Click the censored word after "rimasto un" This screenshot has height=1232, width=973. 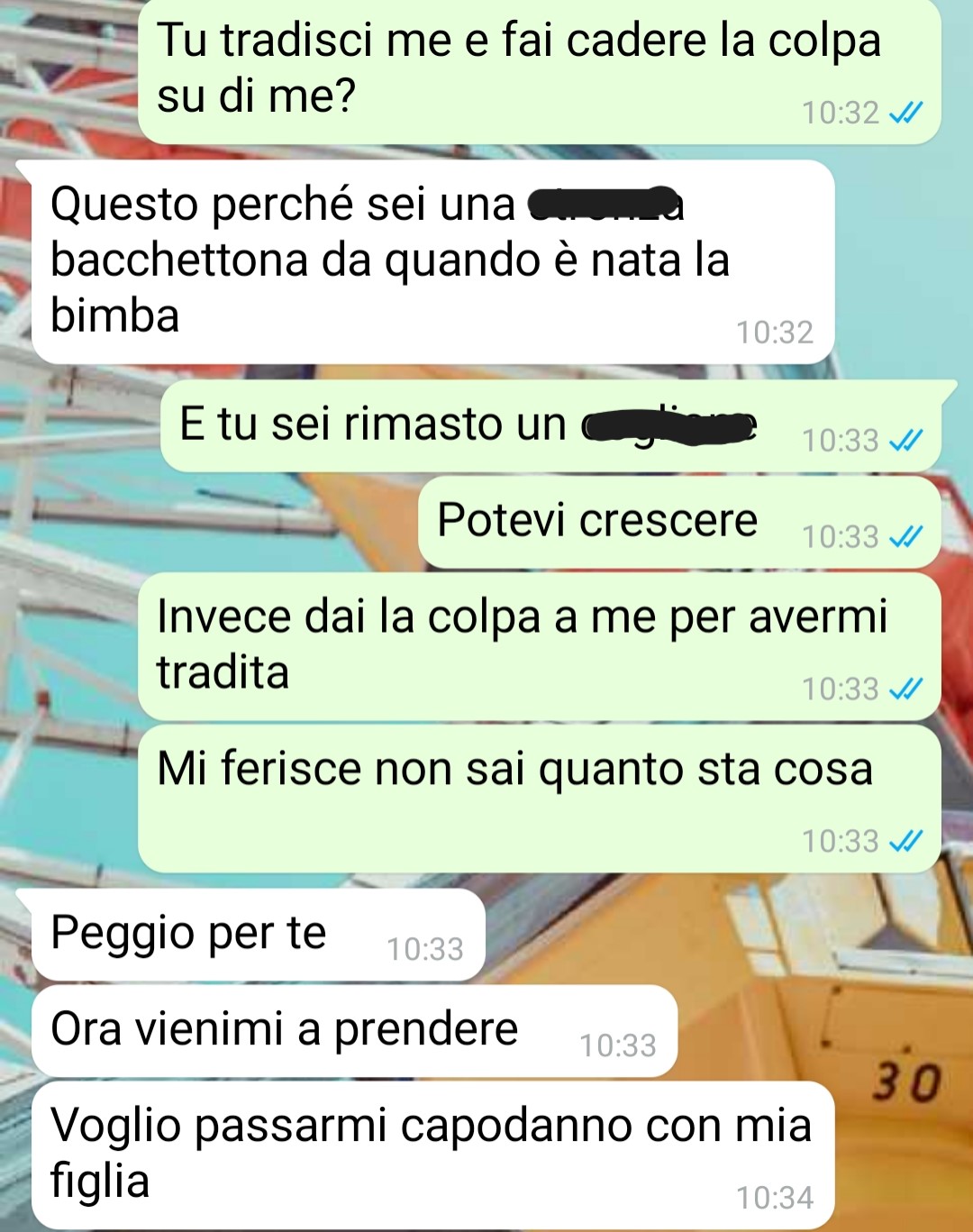click(669, 424)
